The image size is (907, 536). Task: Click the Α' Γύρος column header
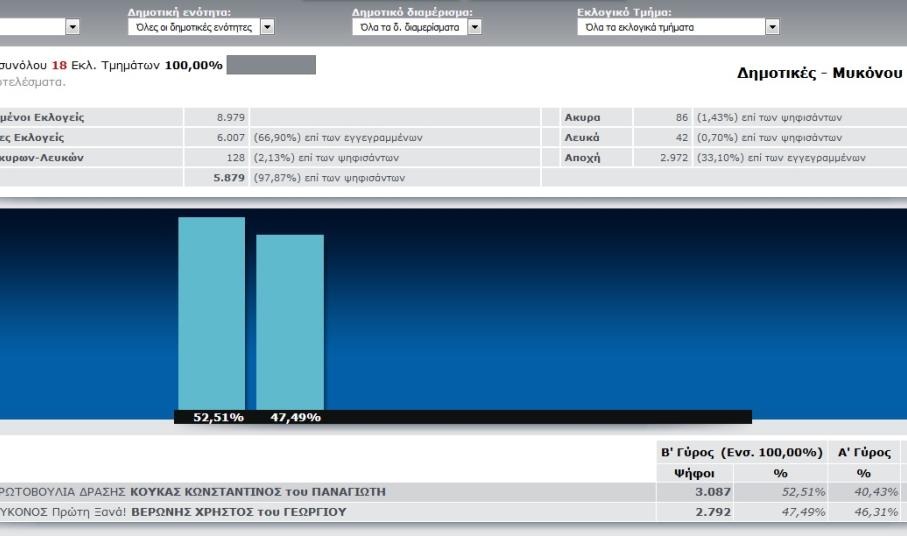coord(864,453)
